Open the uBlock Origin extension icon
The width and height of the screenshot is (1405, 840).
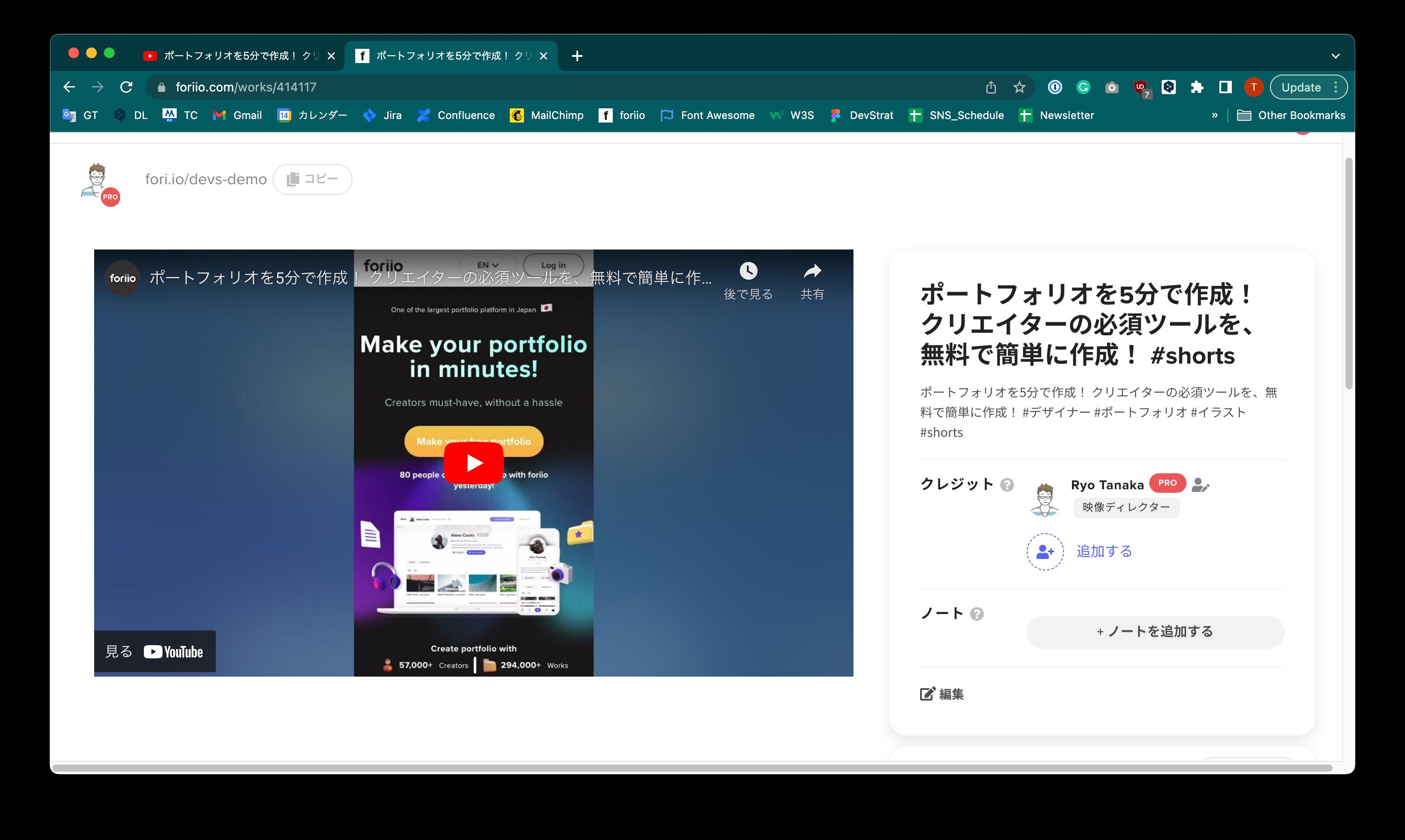[1141, 87]
